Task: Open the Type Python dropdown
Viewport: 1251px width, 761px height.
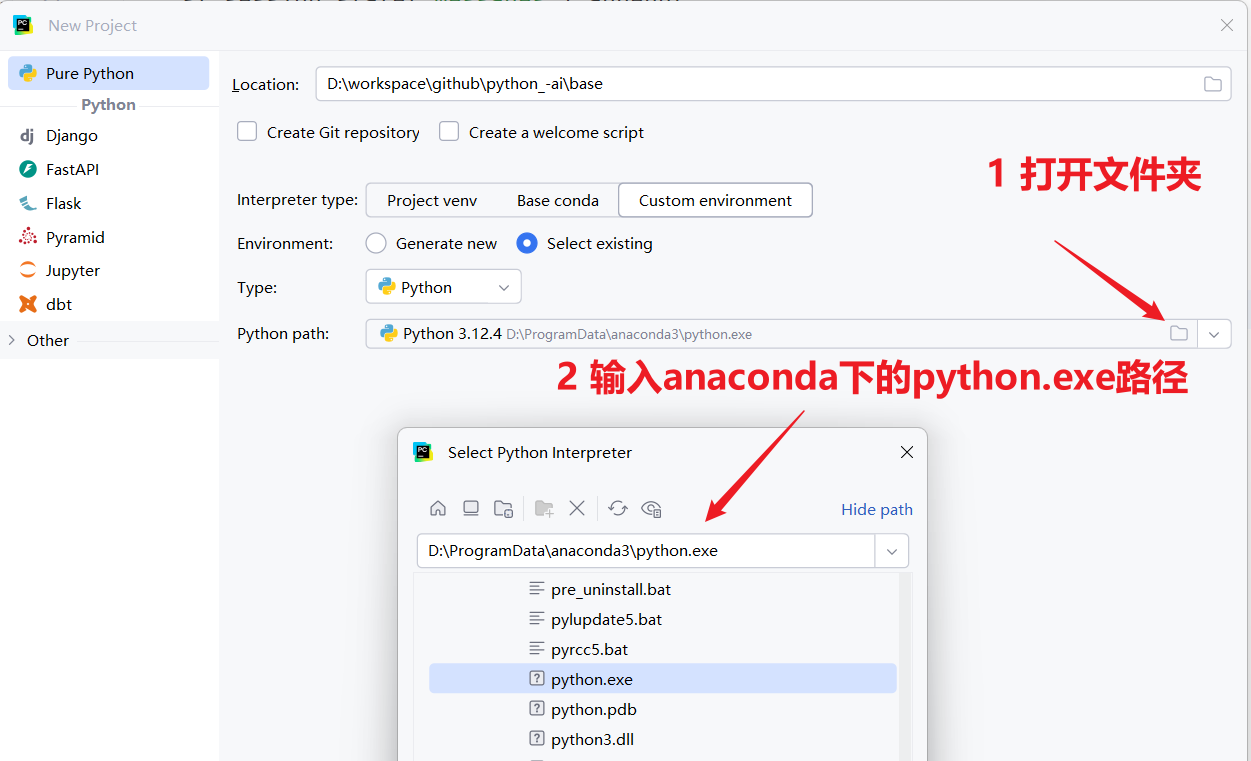Action: click(443, 287)
